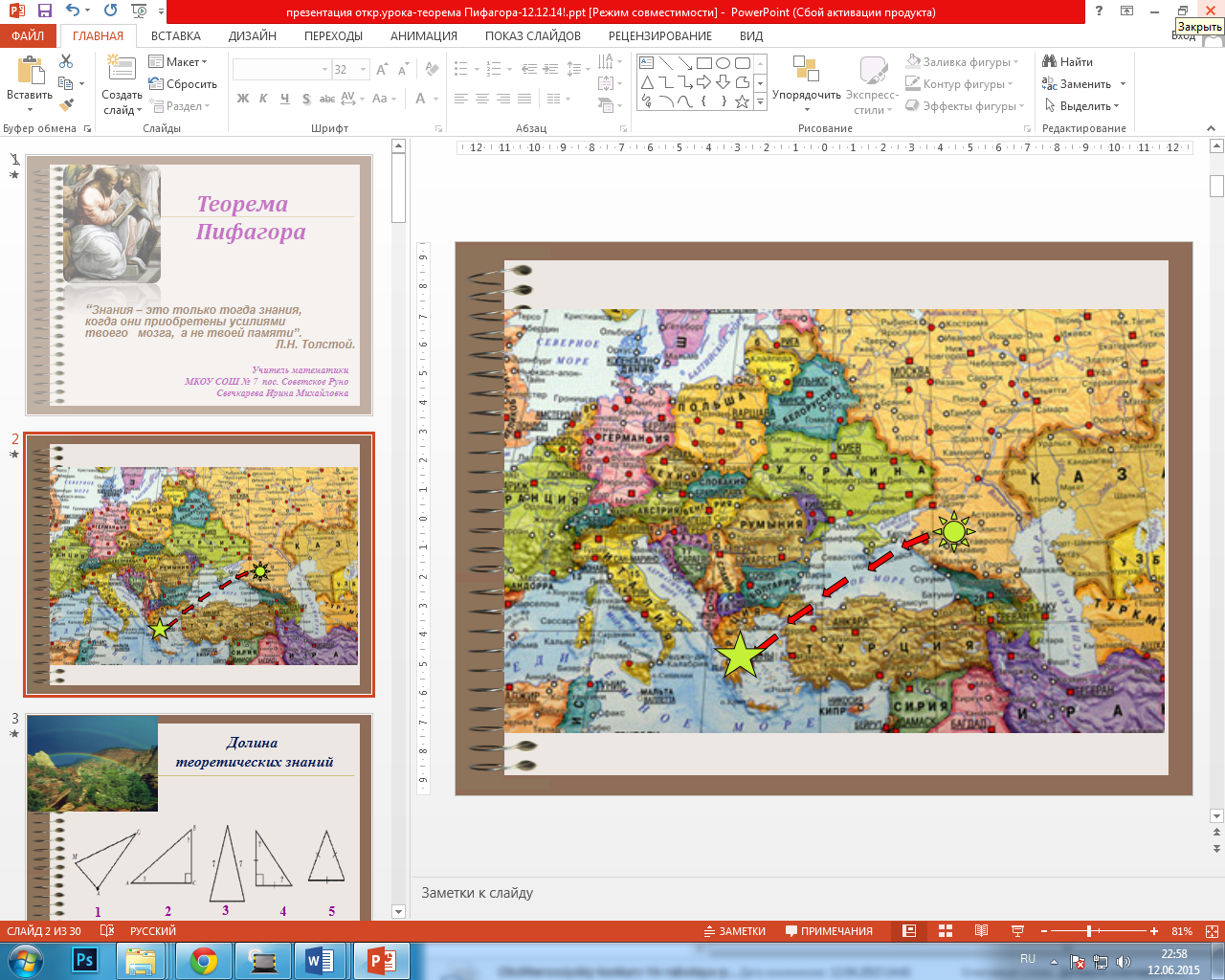This screenshot has height=980, width=1225.
Task: Start the slideshow from the status bar icon
Action: point(1017,931)
